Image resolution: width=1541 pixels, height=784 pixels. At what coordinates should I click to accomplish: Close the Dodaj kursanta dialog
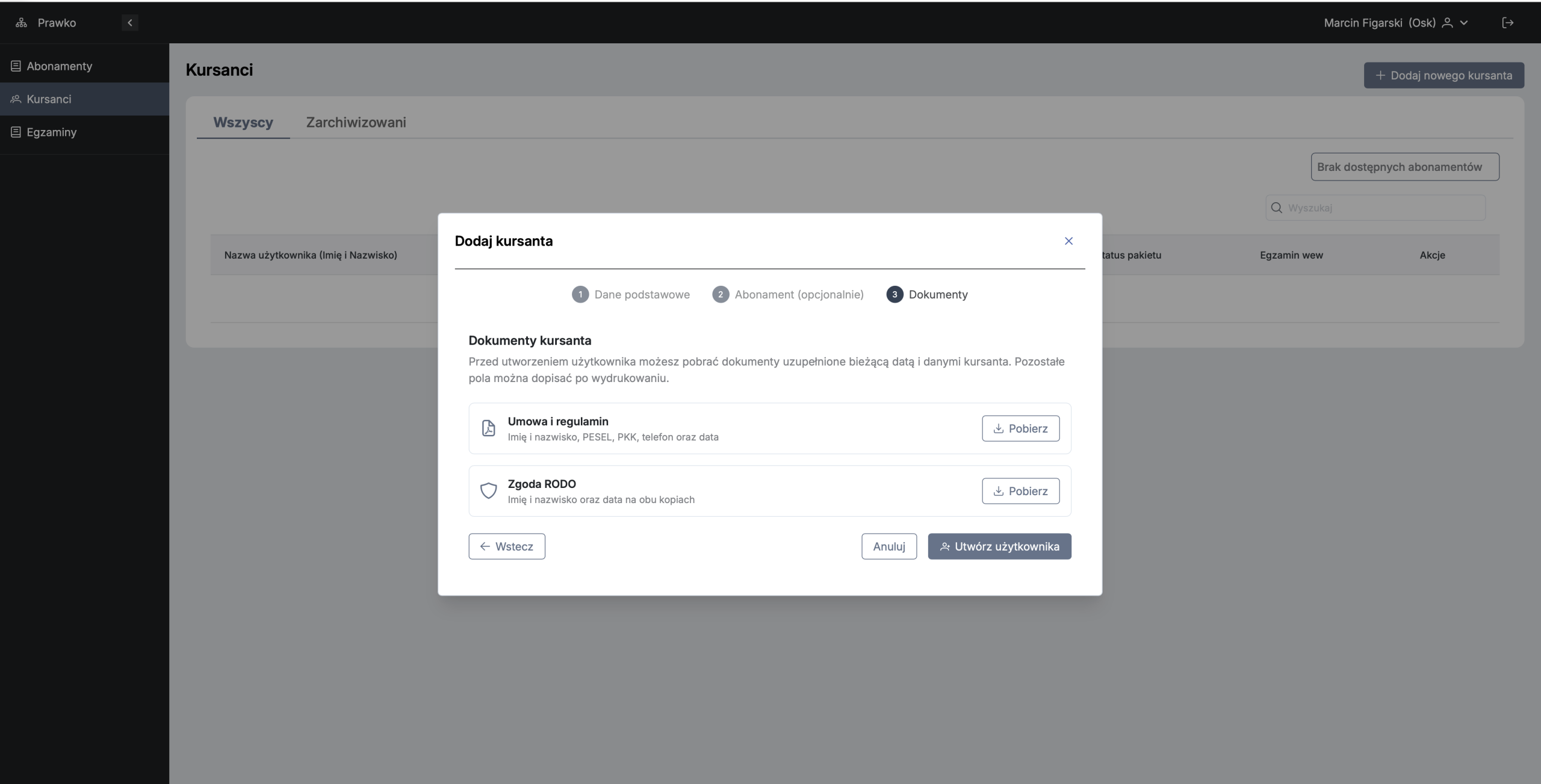[x=1068, y=241]
